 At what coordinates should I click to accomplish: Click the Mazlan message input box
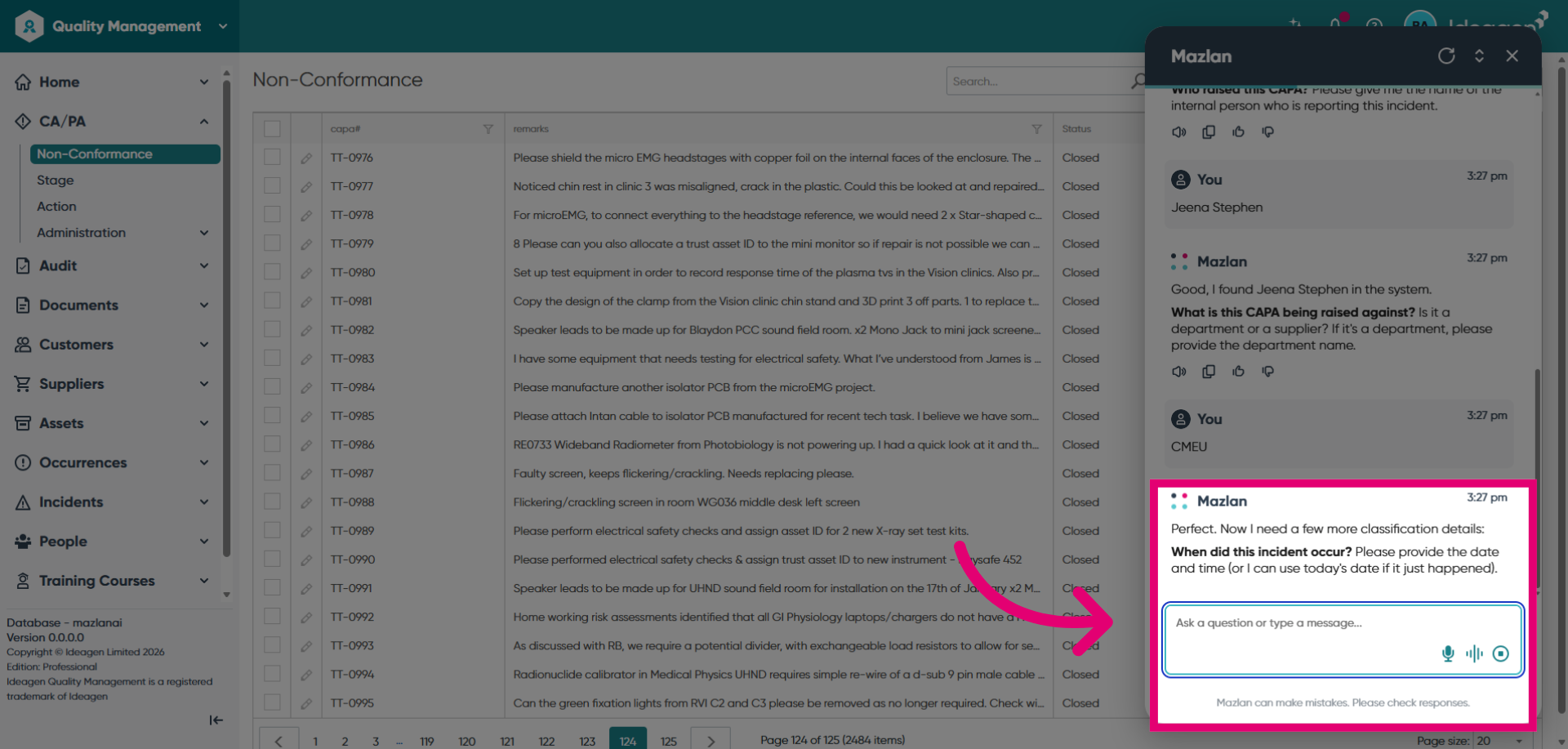[x=1343, y=640]
